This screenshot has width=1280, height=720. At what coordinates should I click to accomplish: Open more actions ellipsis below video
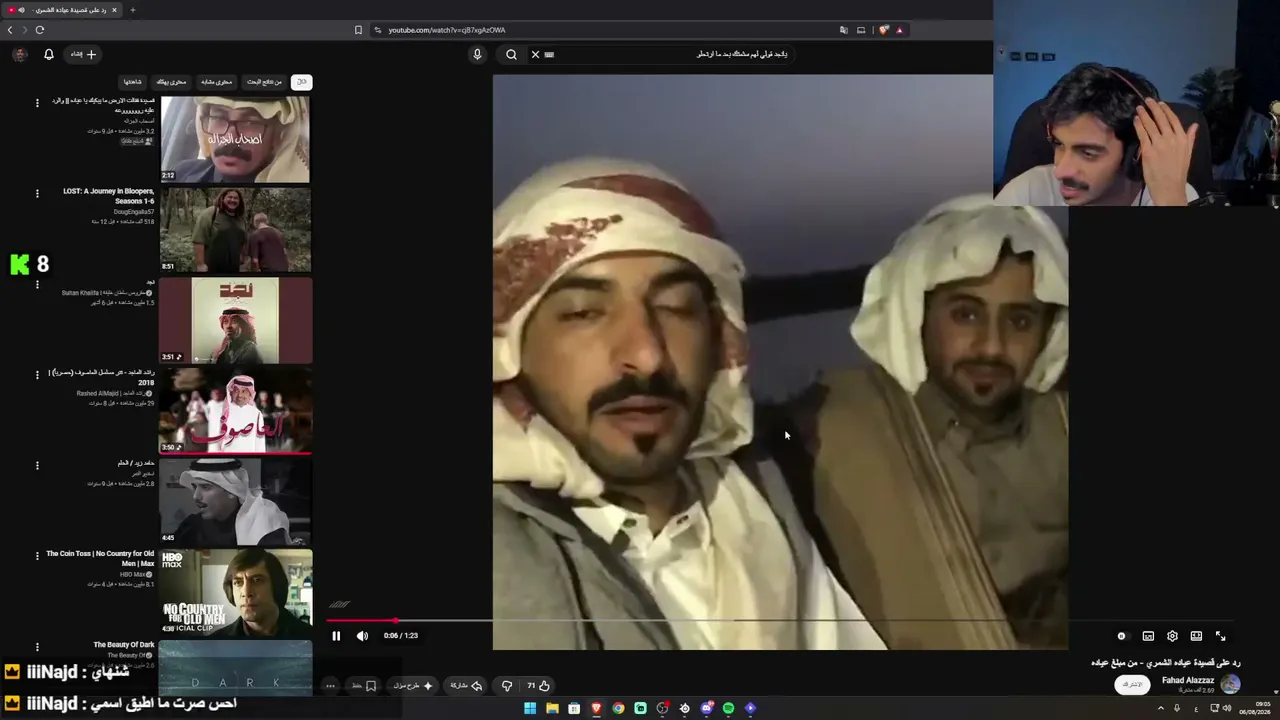coord(330,686)
